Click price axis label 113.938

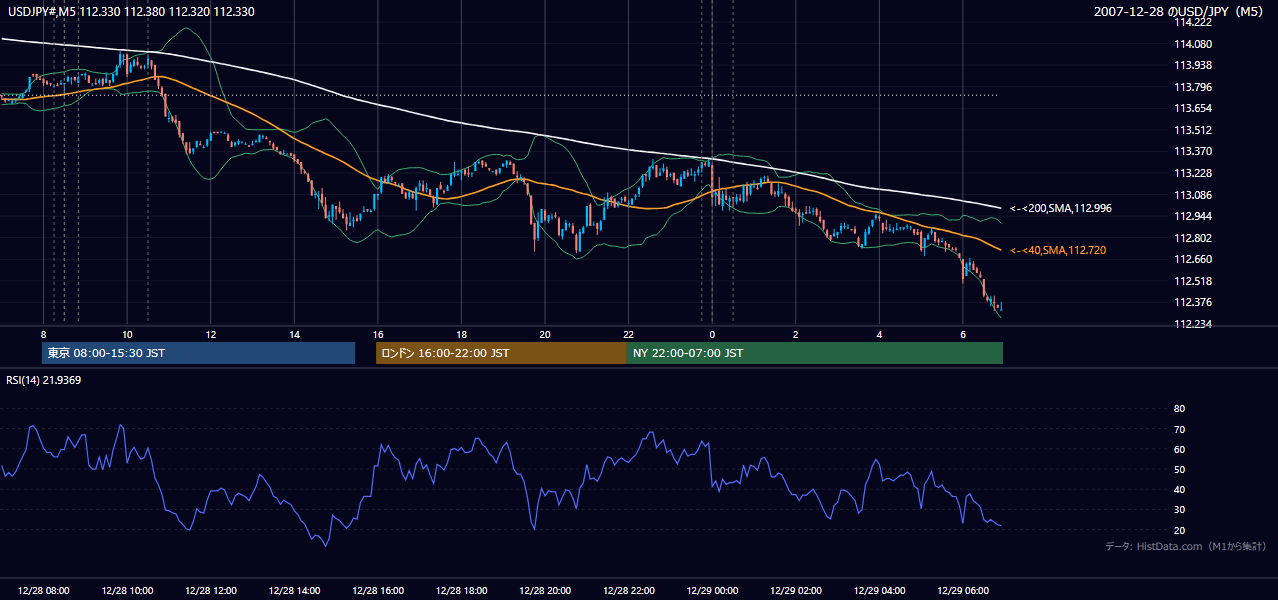1193,65
